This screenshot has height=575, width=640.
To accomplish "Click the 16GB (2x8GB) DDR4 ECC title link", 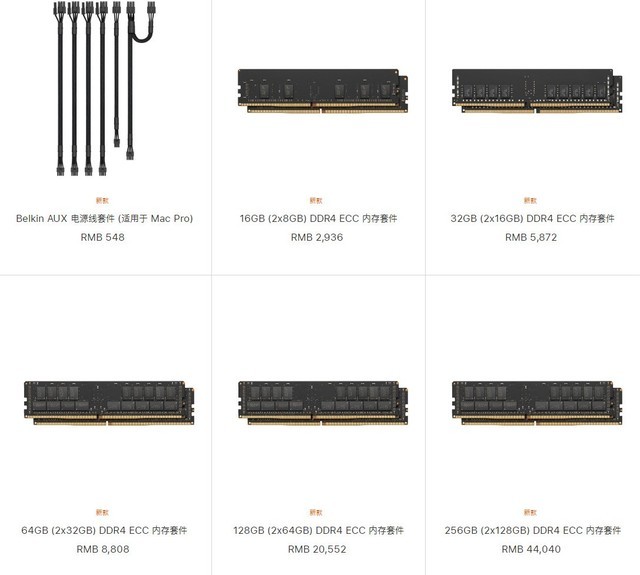I will tap(318, 218).
